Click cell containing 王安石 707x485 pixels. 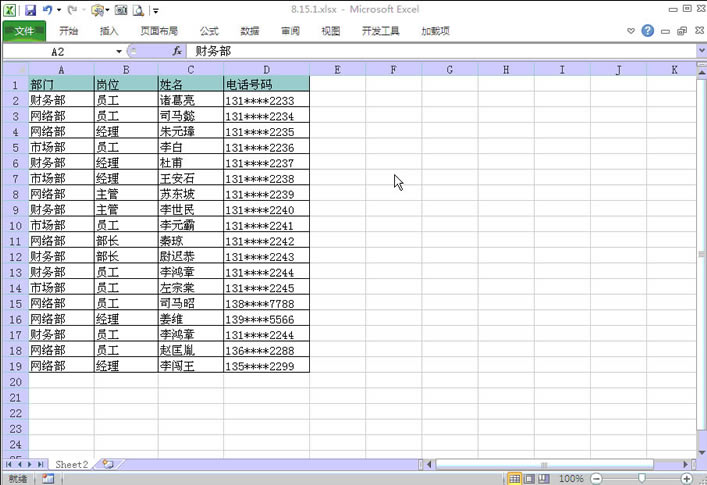(x=191, y=178)
